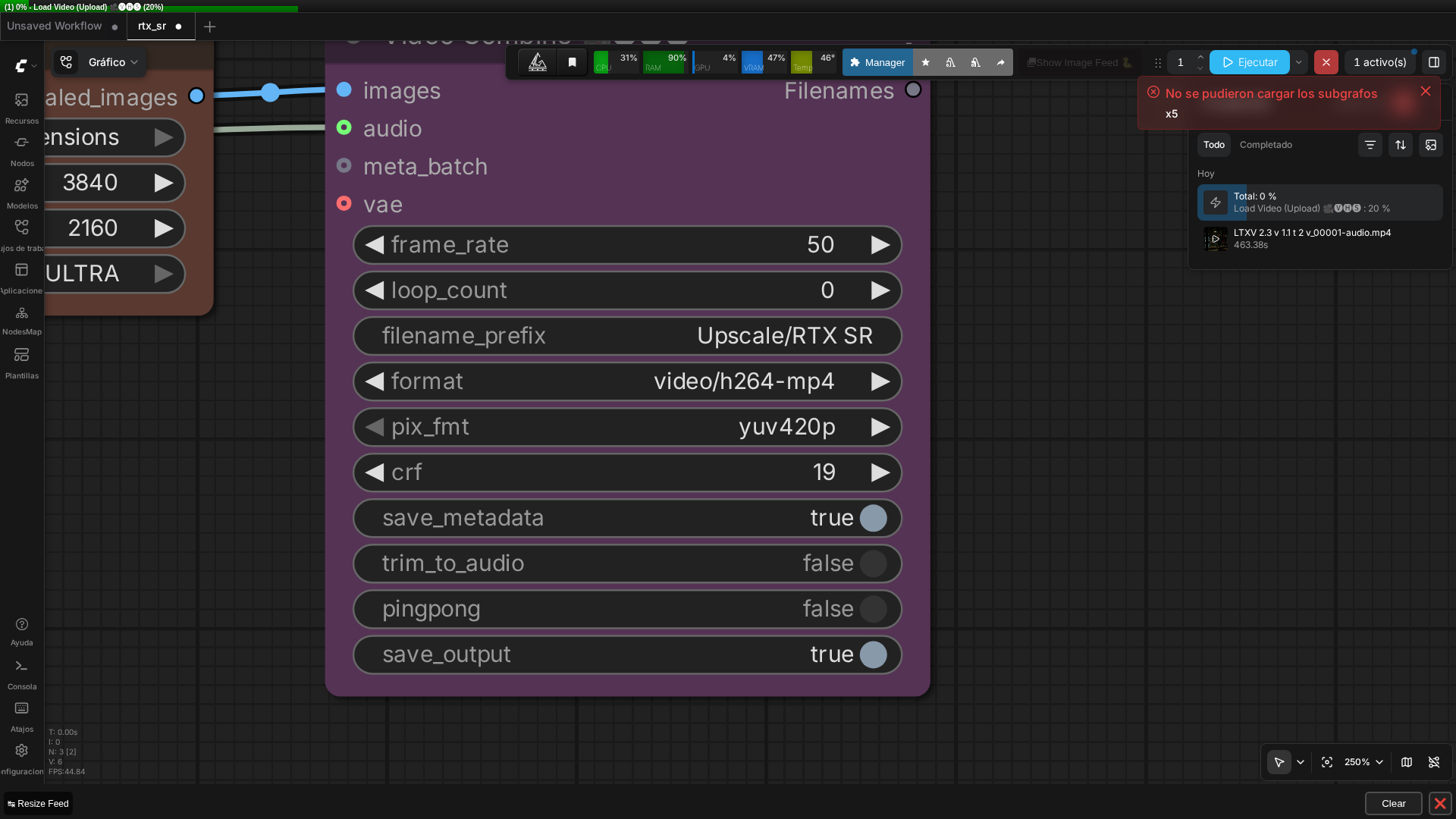
Task: Select the Todo queue tab
Action: click(x=1213, y=145)
